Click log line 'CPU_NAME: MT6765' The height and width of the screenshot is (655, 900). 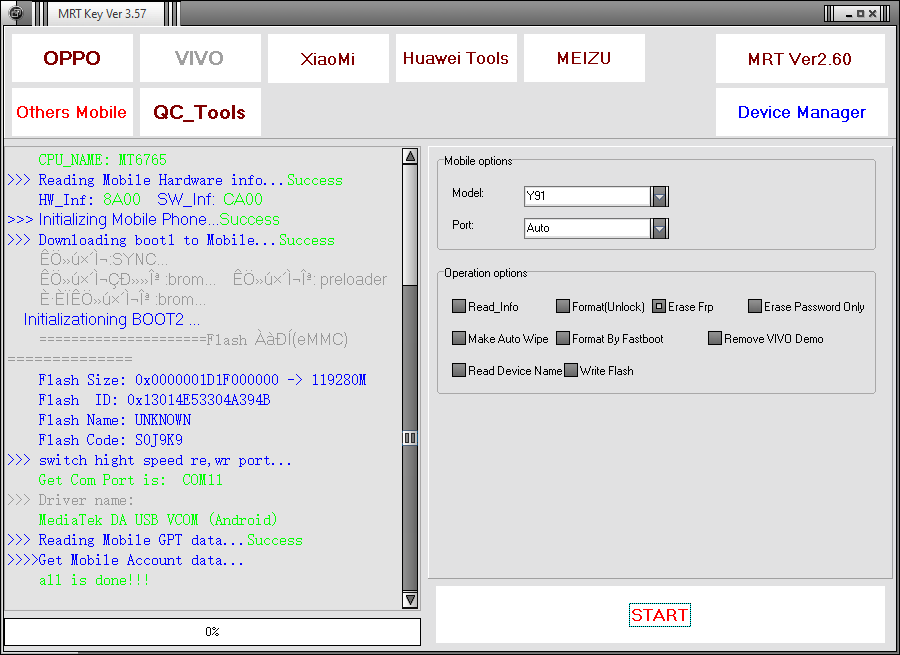(102, 160)
